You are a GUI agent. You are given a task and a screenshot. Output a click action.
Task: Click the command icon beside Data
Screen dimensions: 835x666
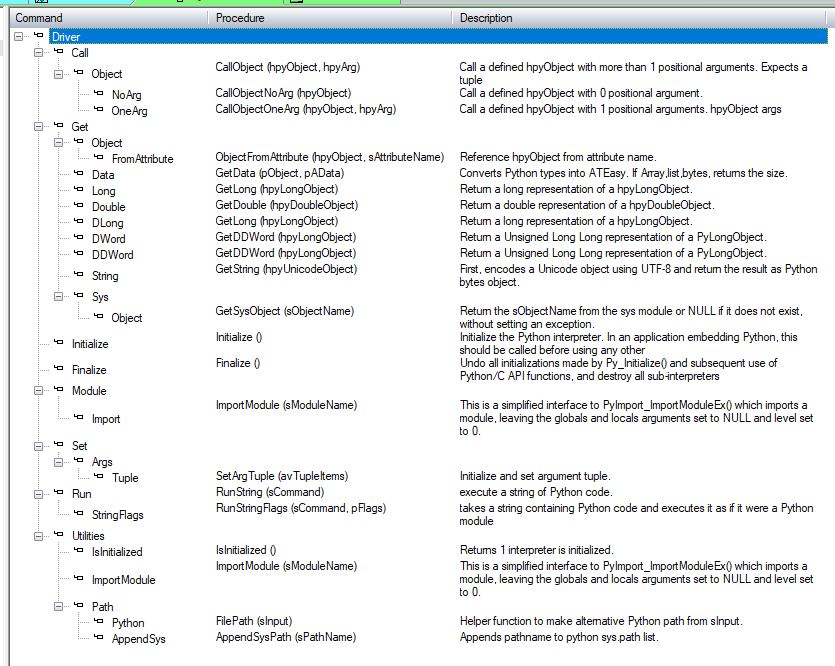pyautogui.click(x=79, y=173)
